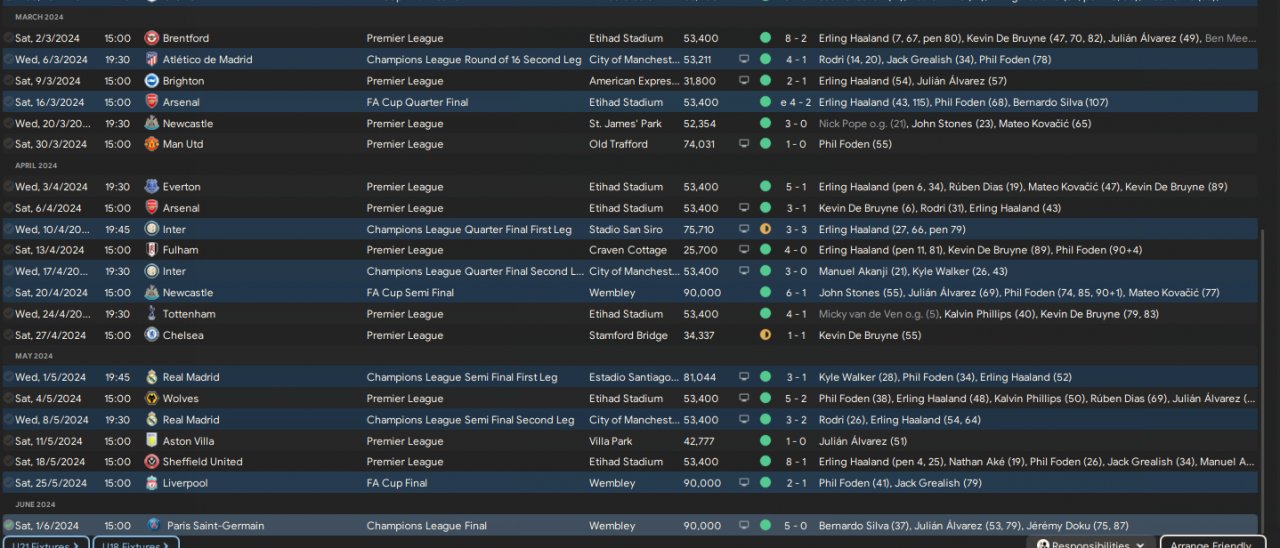Screen dimensions: 1280x548
Task: Click the Tottenham club badge
Action: pos(152,314)
